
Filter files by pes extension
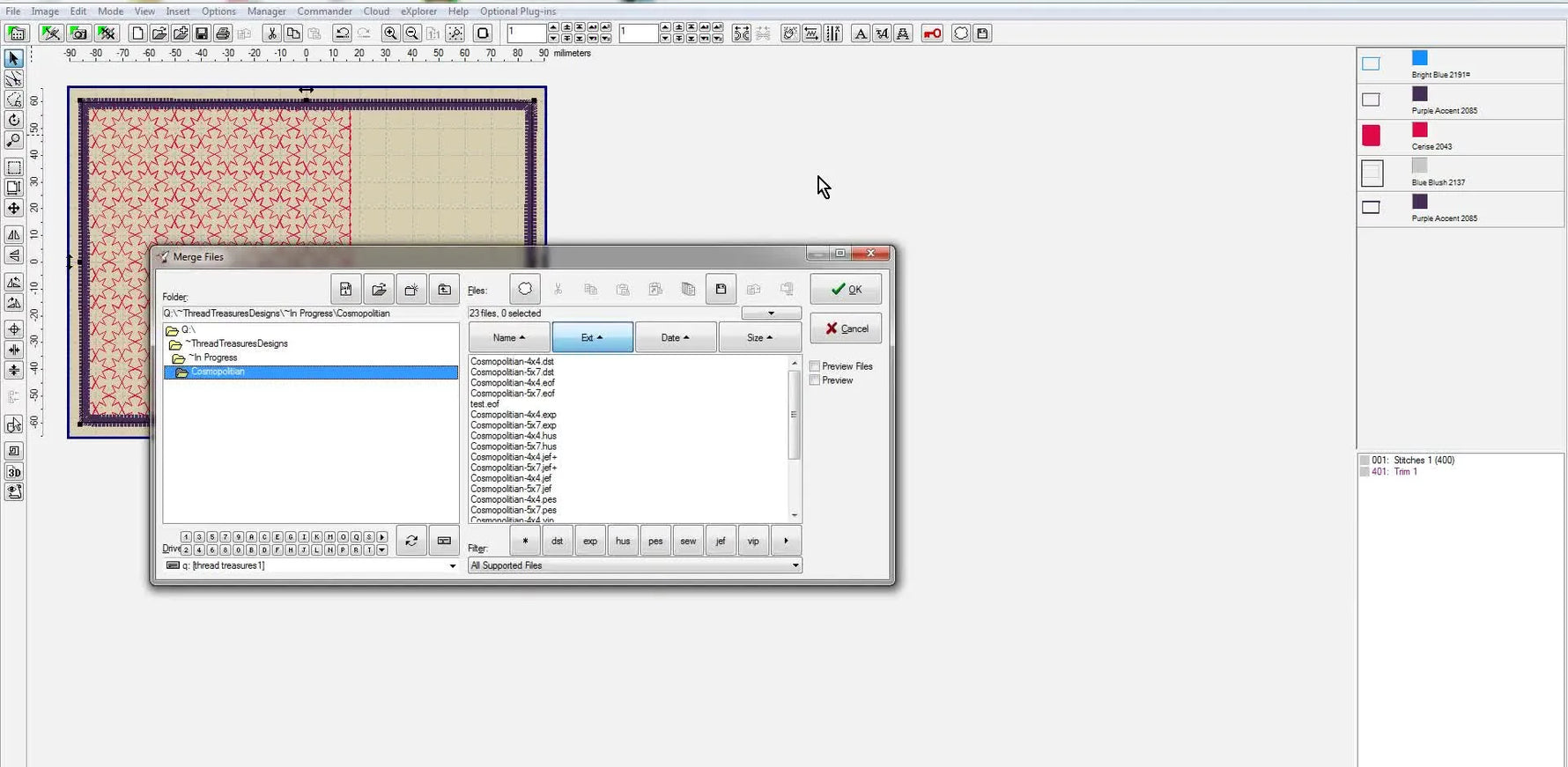pos(655,541)
